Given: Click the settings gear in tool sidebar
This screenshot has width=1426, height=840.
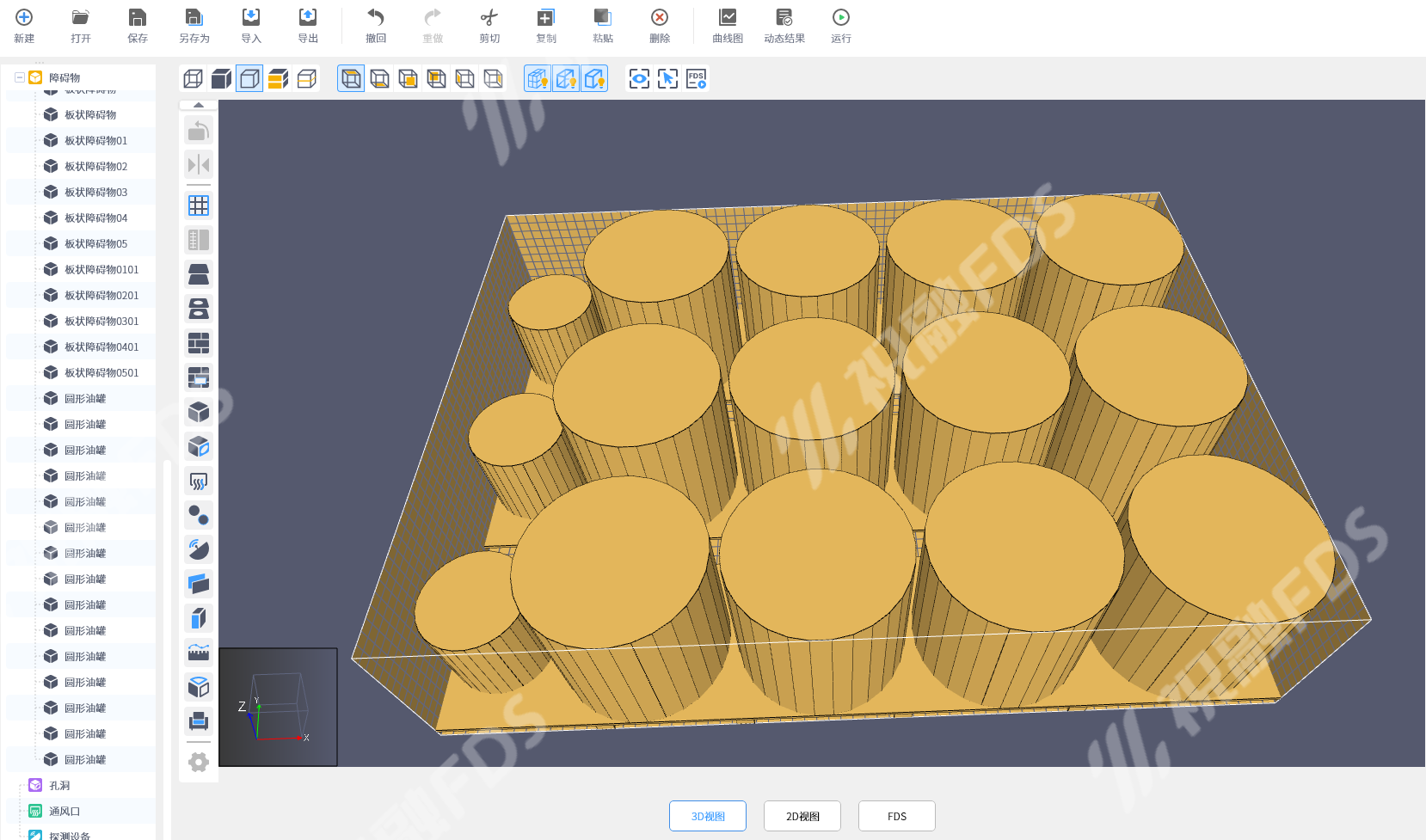Looking at the screenshot, I should [x=199, y=762].
